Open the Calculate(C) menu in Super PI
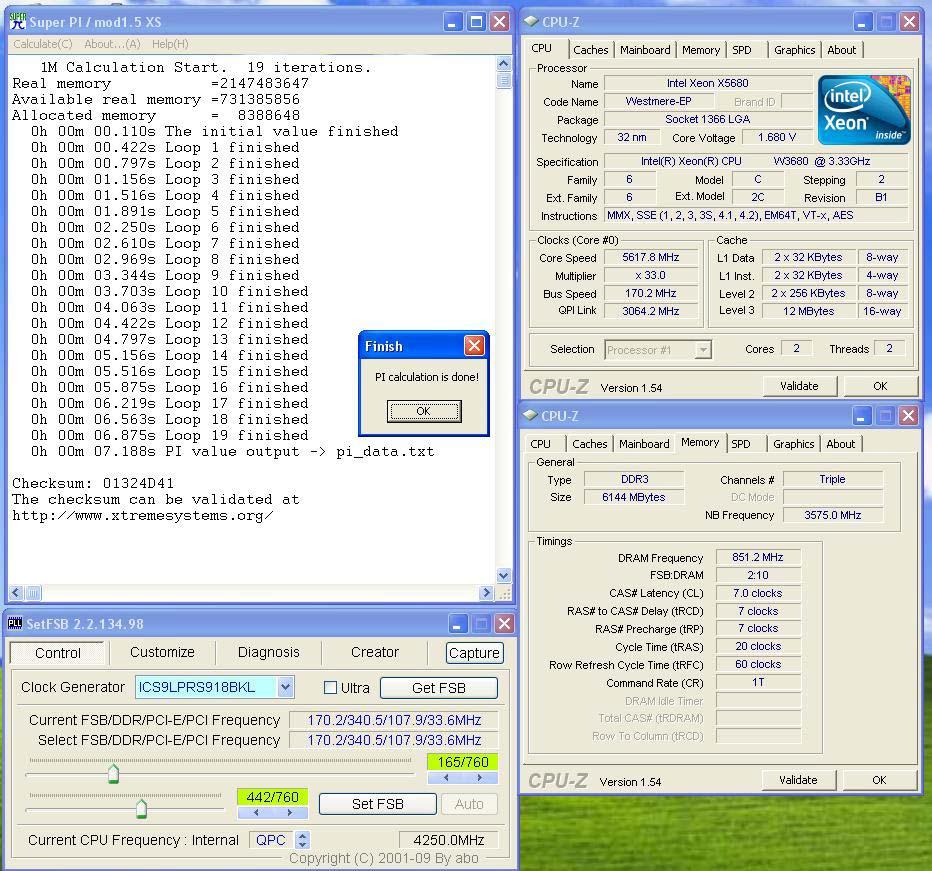This screenshot has height=871, width=932. [x=43, y=44]
